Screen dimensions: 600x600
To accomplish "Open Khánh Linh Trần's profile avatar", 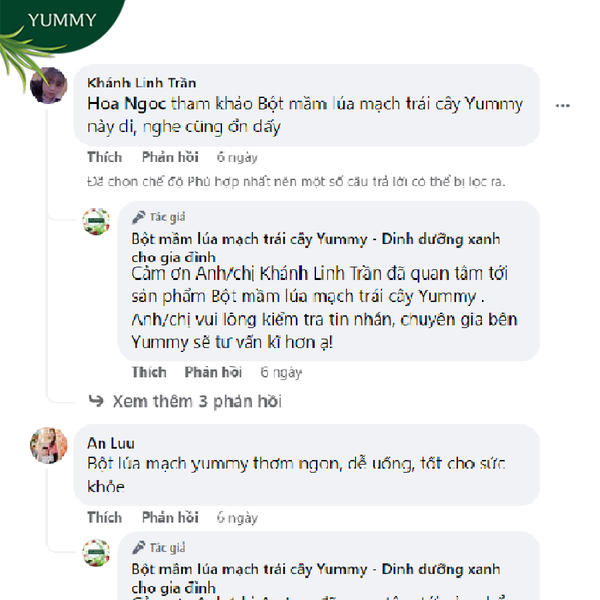I will (49, 86).
